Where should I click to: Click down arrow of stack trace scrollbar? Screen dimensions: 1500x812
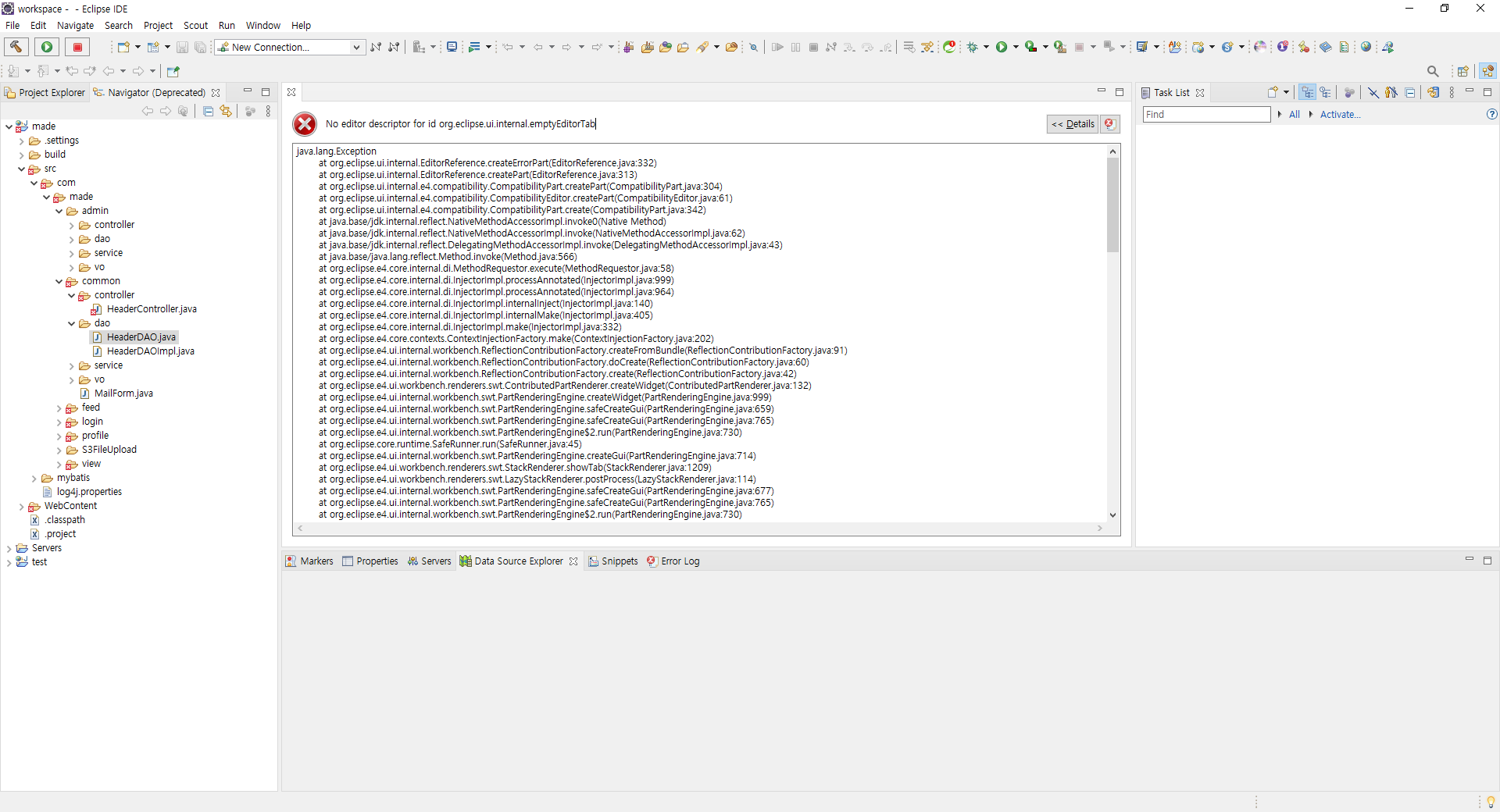[1112, 515]
